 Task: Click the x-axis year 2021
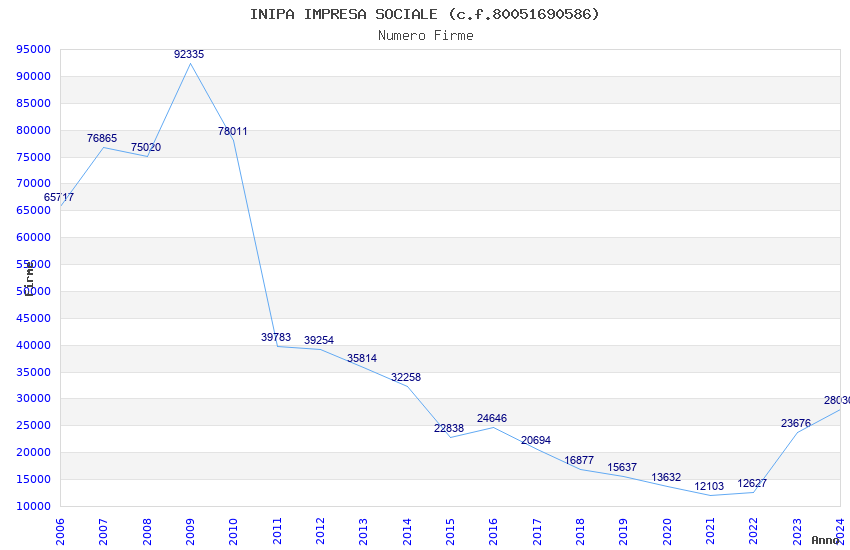click(711, 531)
